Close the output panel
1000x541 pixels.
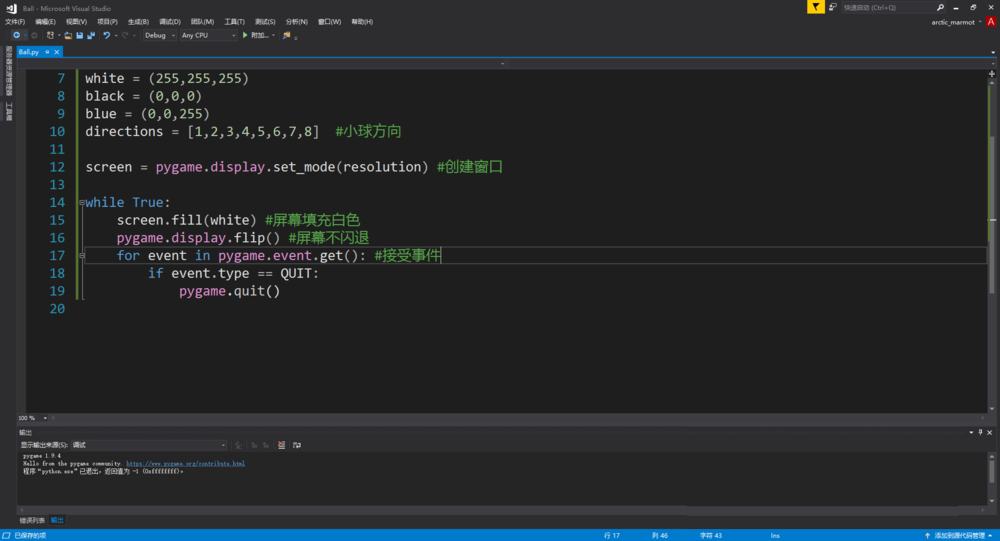click(x=990, y=433)
